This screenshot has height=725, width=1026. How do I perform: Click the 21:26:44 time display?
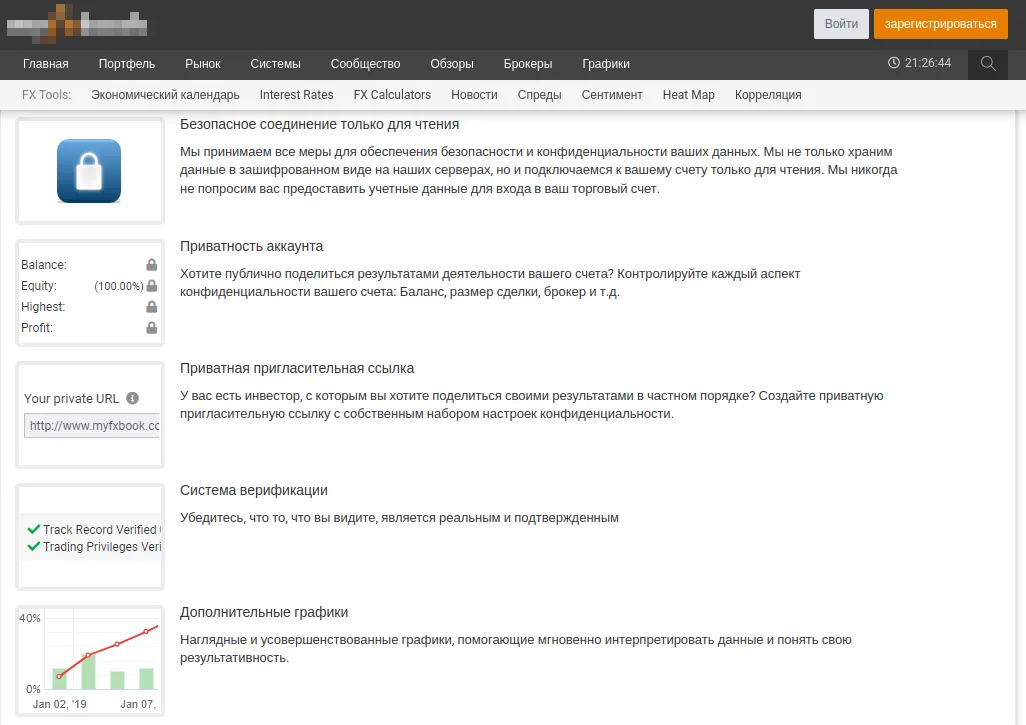coord(928,63)
